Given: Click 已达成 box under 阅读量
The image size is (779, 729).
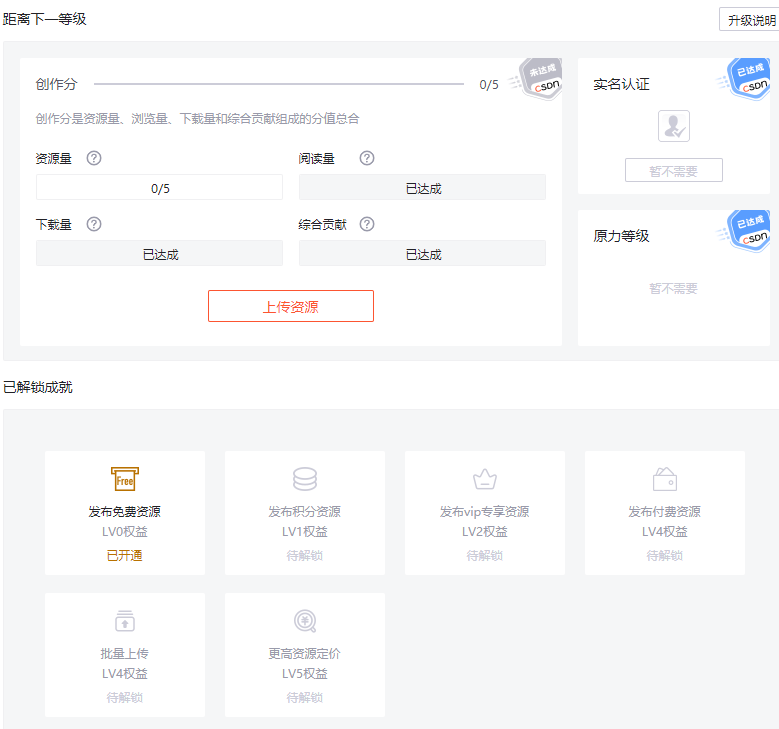Looking at the screenshot, I should (x=422, y=187).
